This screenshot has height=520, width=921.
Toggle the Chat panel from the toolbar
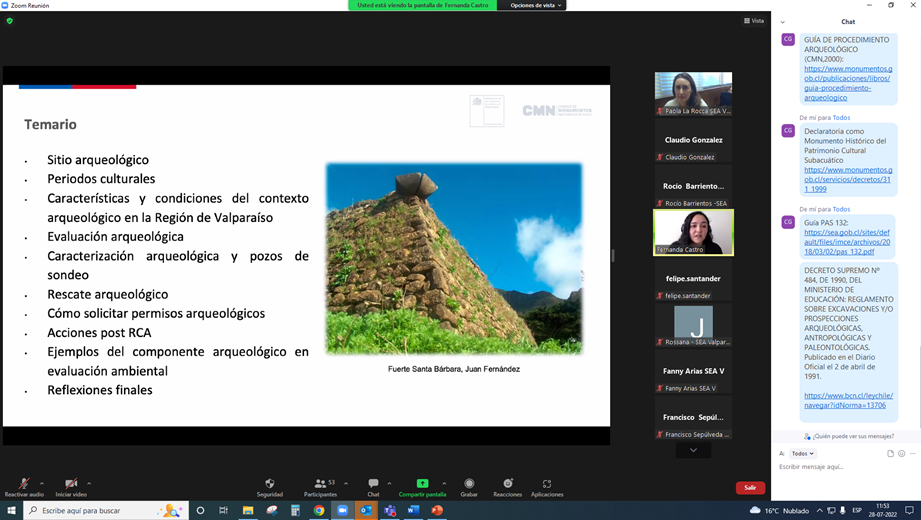click(x=373, y=484)
